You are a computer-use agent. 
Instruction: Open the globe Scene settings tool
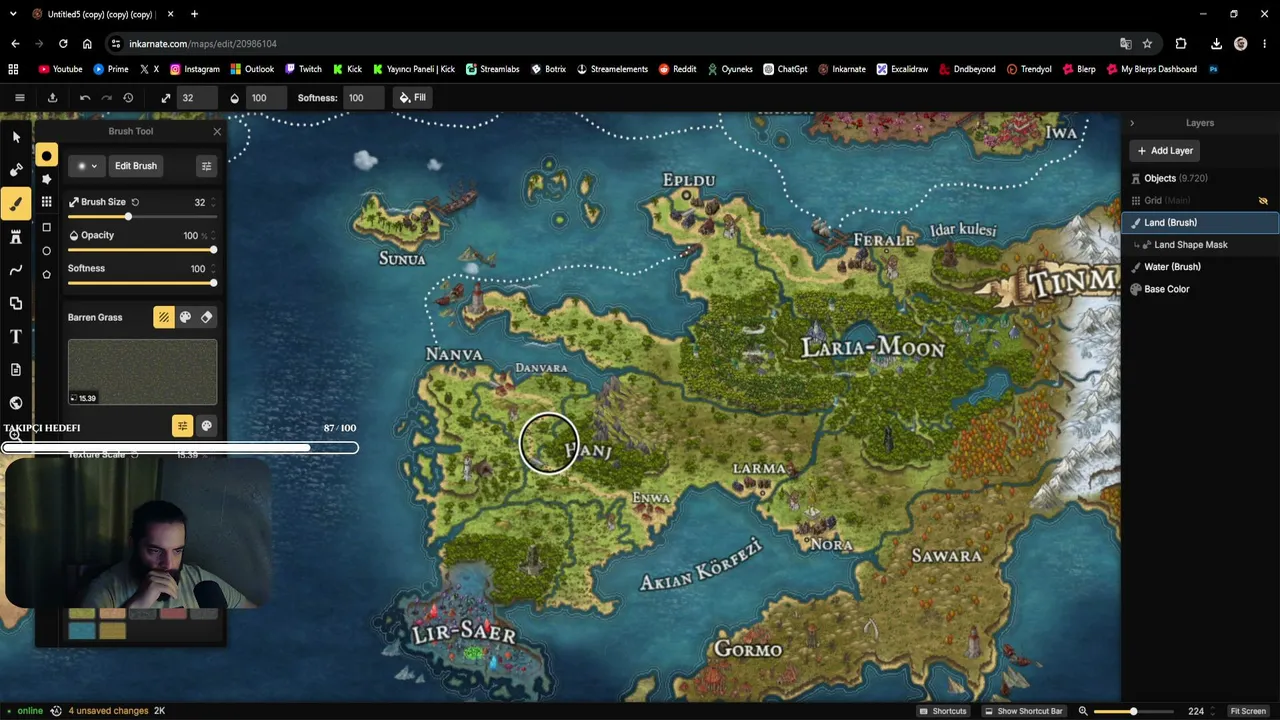16,403
